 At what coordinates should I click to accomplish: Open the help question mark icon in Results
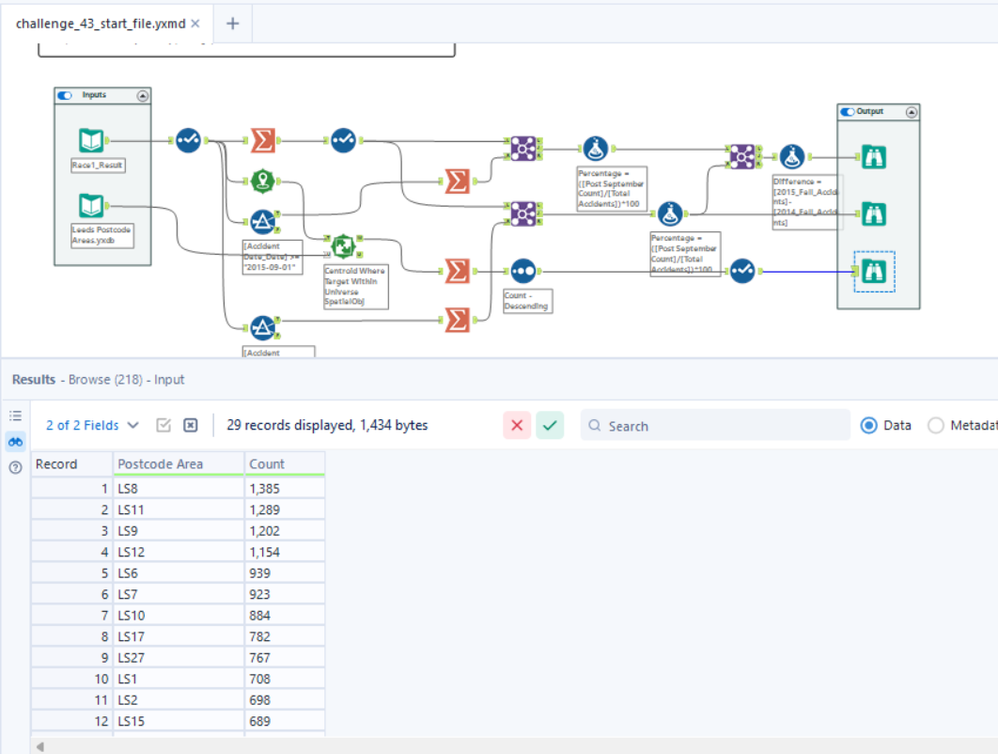[15, 468]
